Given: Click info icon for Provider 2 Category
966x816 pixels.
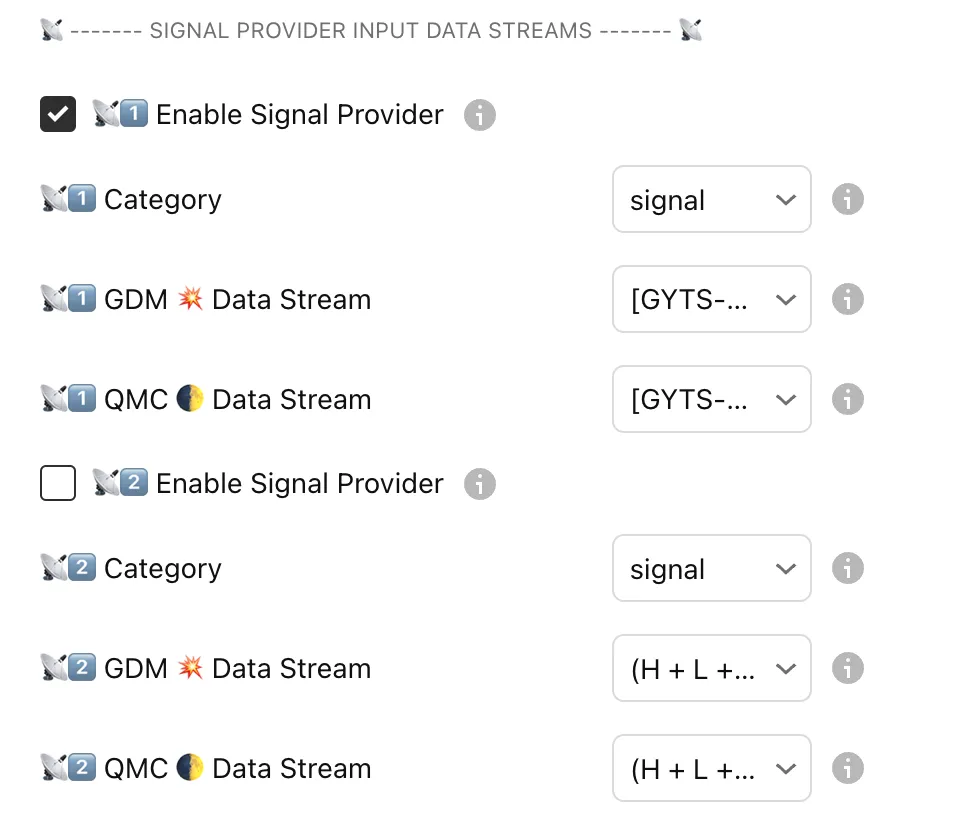Looking at the screenshot, I should [x=848, y=568].
